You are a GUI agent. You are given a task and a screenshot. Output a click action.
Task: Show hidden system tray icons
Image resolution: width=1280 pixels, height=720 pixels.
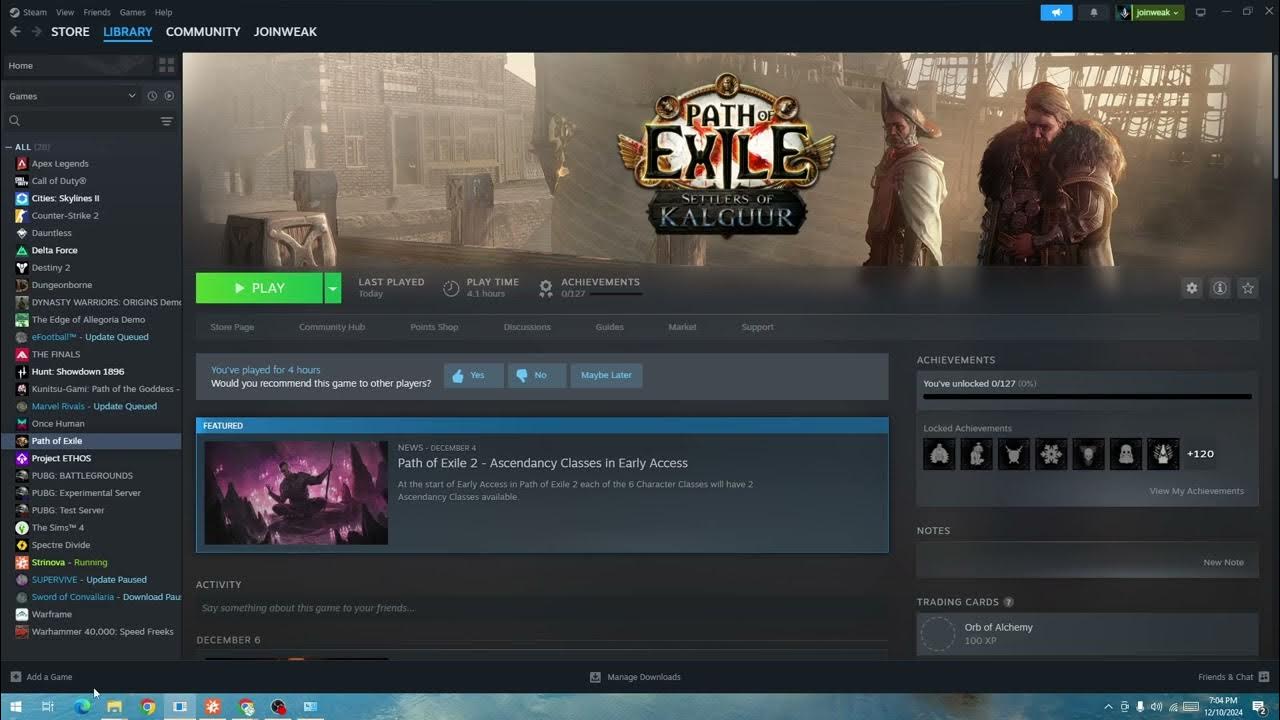[x=1108, y=707]
